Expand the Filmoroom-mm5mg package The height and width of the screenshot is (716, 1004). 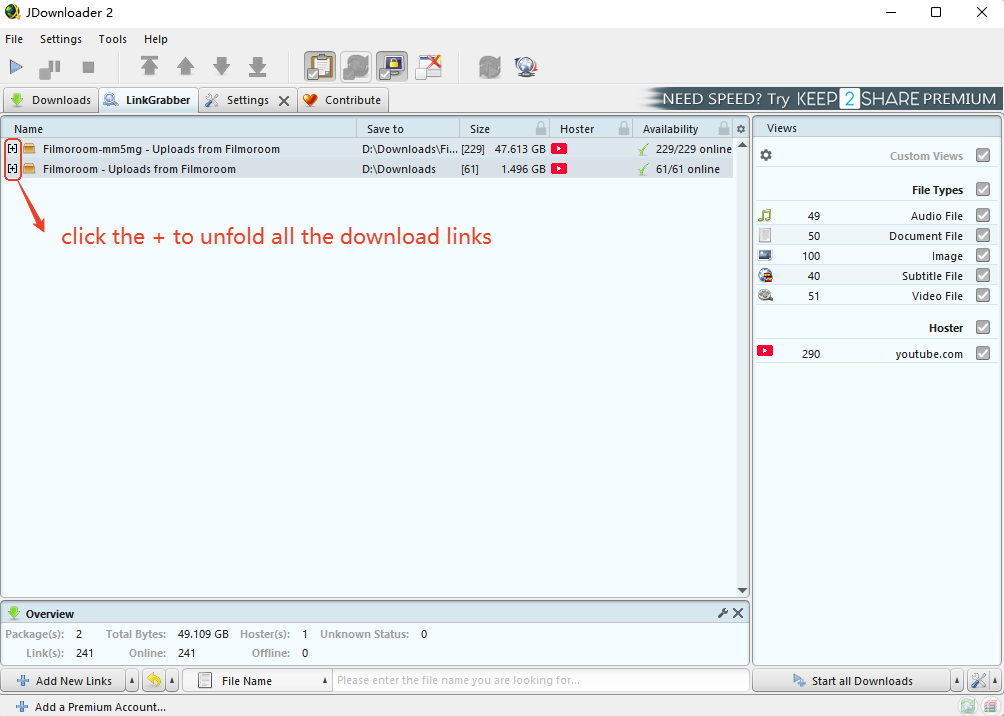(12, 149)
